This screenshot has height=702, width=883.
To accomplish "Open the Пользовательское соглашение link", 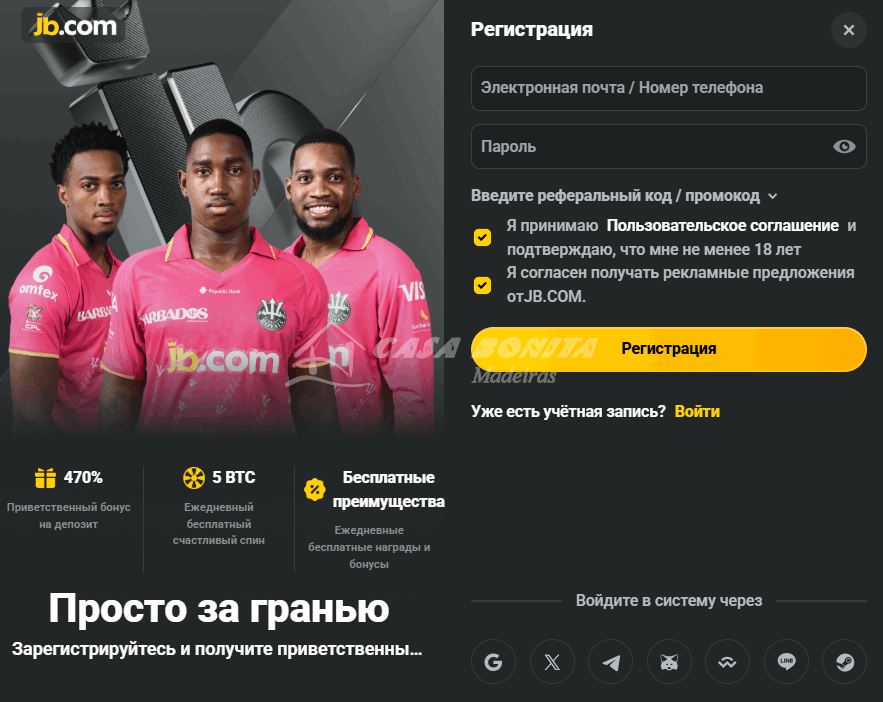I will point(723,226).
